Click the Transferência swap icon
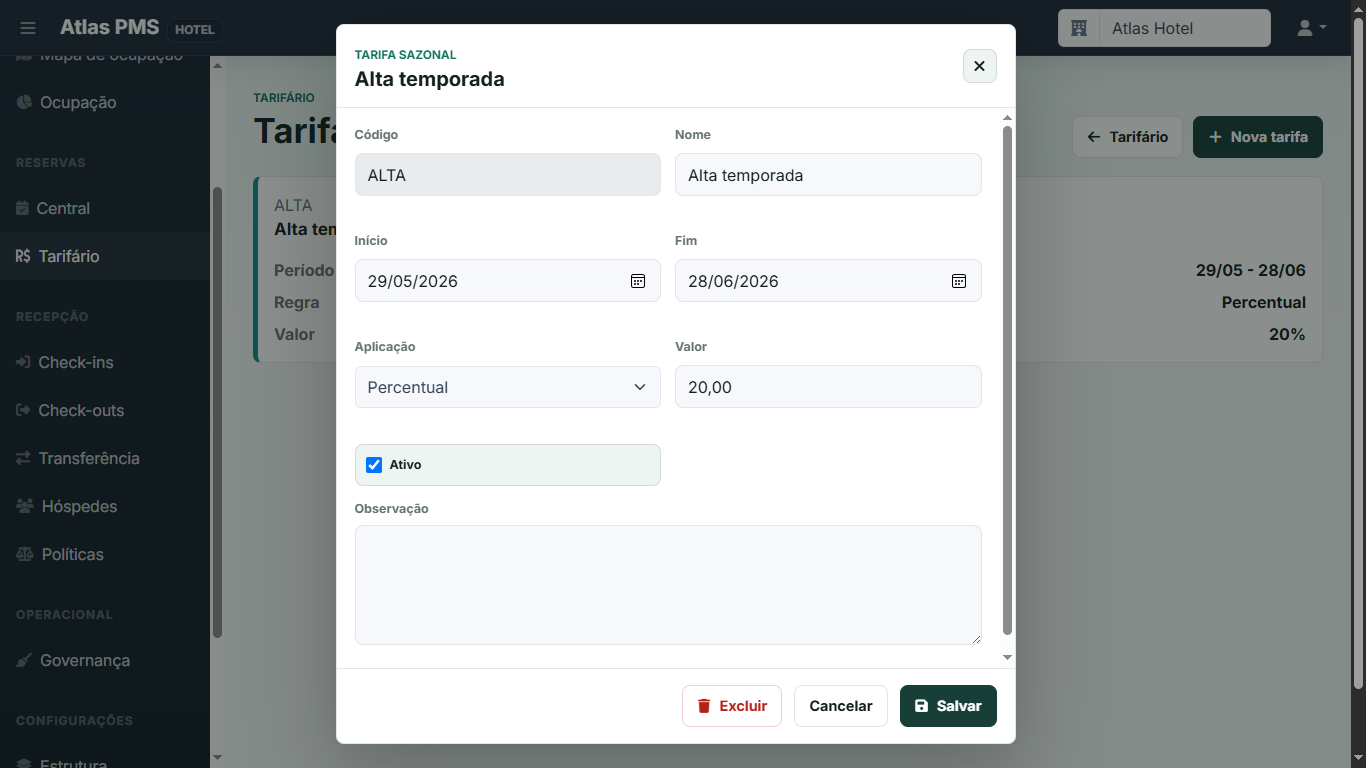Image resolution: width=1366 pixels, height=768 pixels. pos(23,458)
